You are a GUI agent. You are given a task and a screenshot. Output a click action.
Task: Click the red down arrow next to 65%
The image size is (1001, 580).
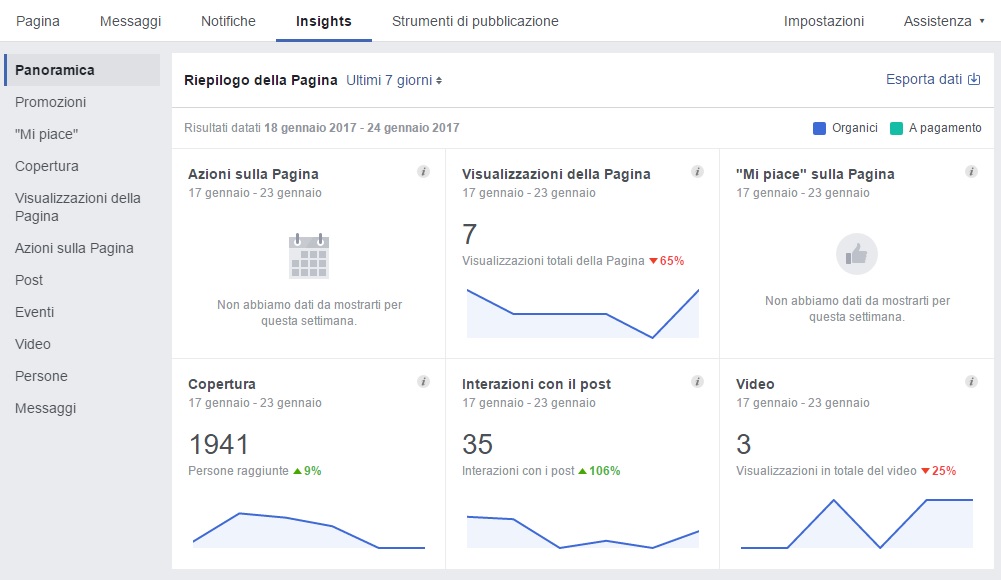coord(653,261)
